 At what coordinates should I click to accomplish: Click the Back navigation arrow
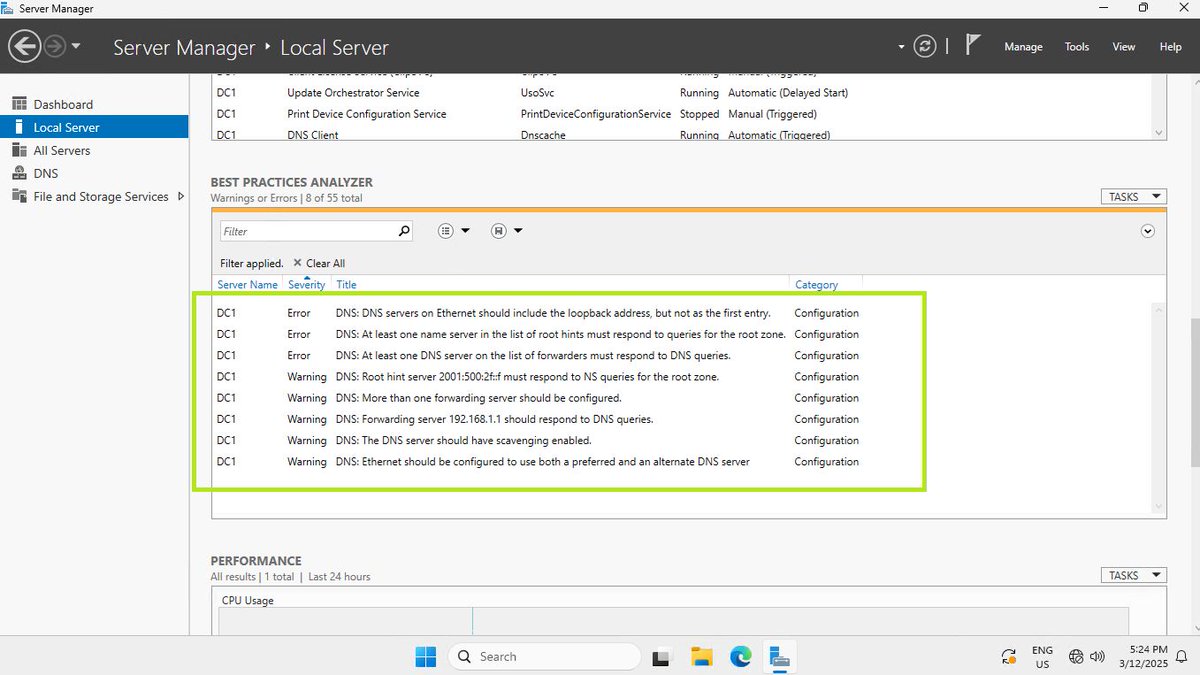coord(24,46)
